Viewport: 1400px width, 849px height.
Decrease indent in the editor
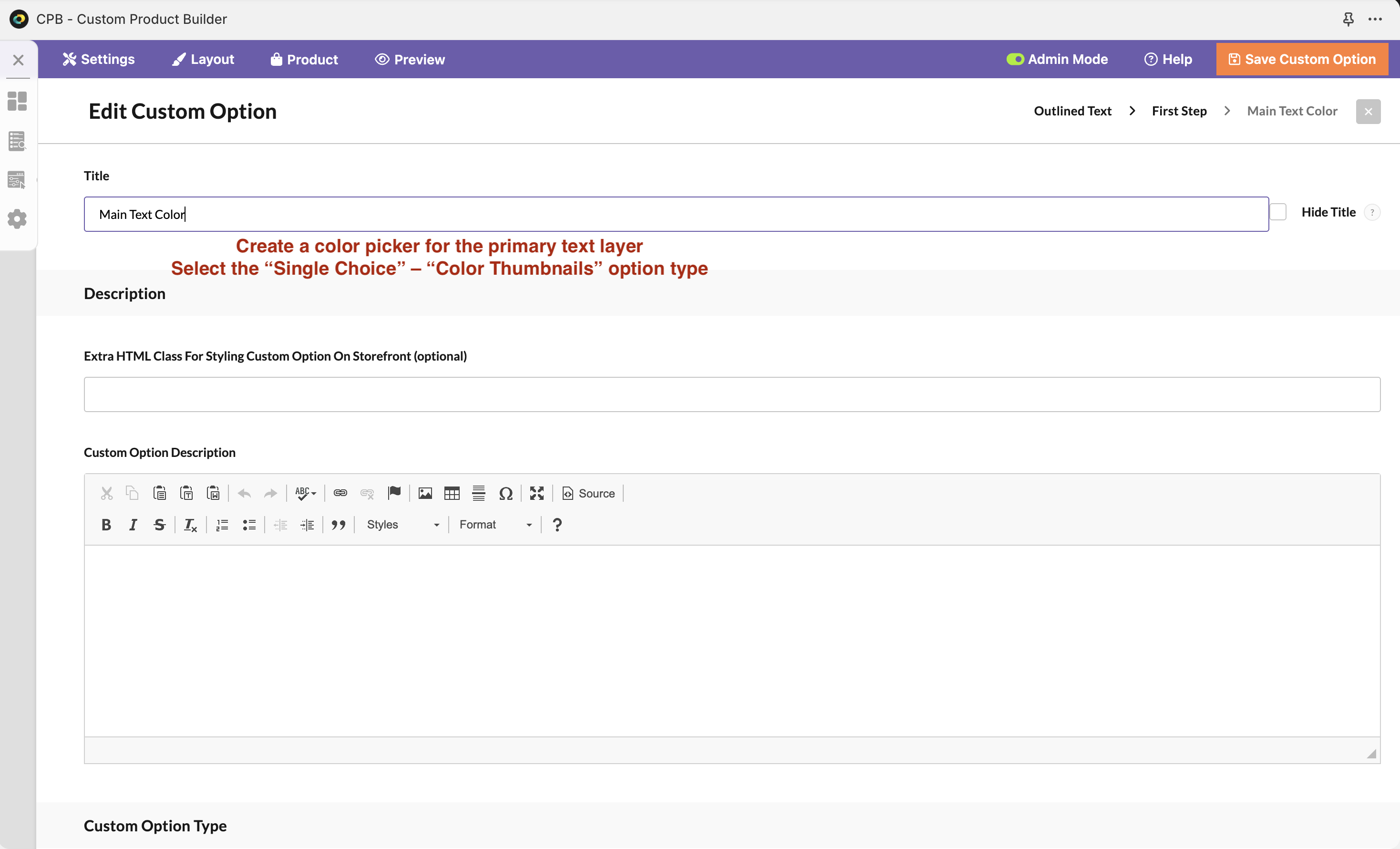[280, 525]
